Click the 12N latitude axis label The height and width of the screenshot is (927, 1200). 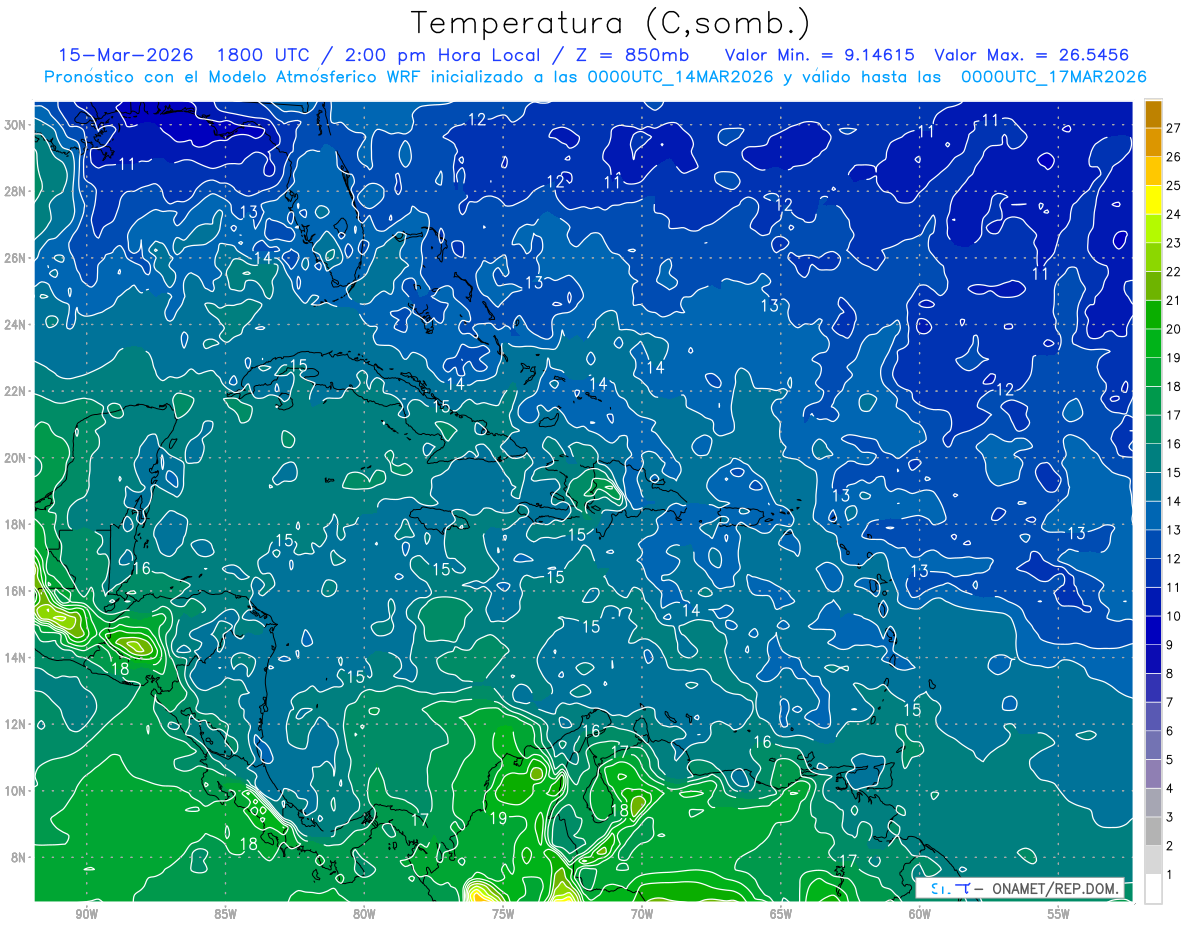pos(17,724)
